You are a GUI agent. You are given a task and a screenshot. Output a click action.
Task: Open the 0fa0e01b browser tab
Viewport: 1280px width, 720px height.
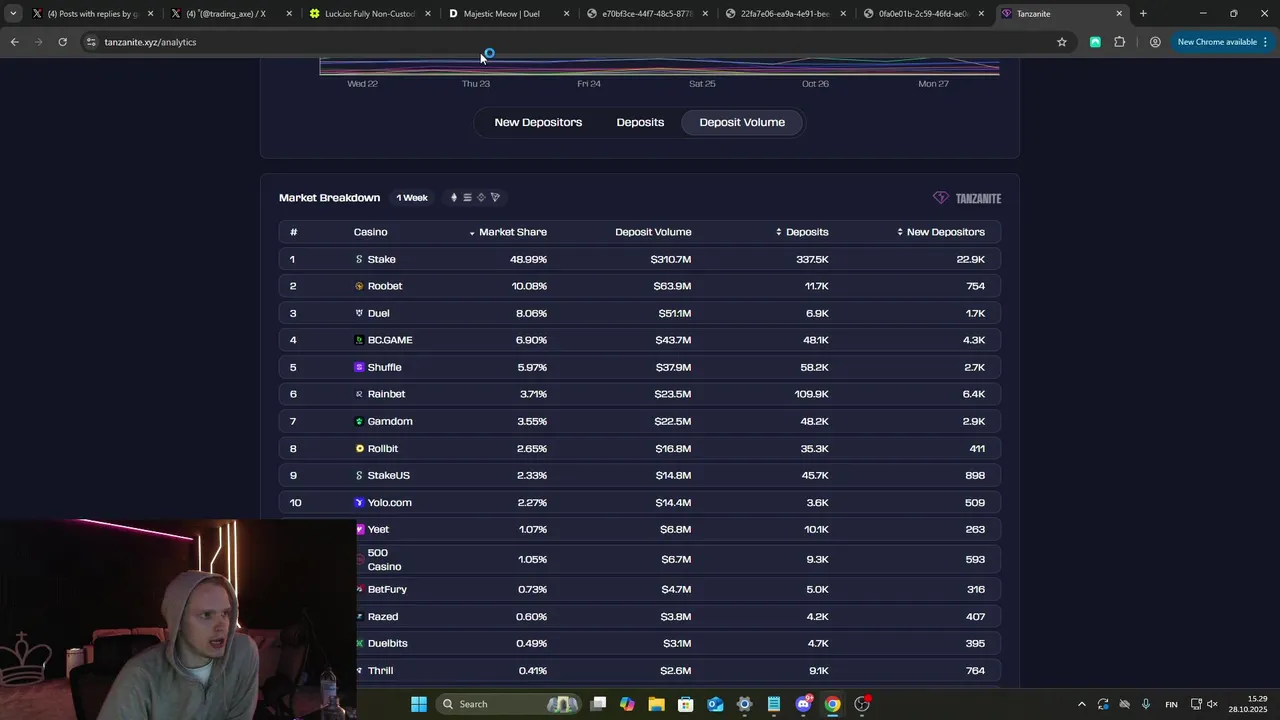[x=922, y=14]
